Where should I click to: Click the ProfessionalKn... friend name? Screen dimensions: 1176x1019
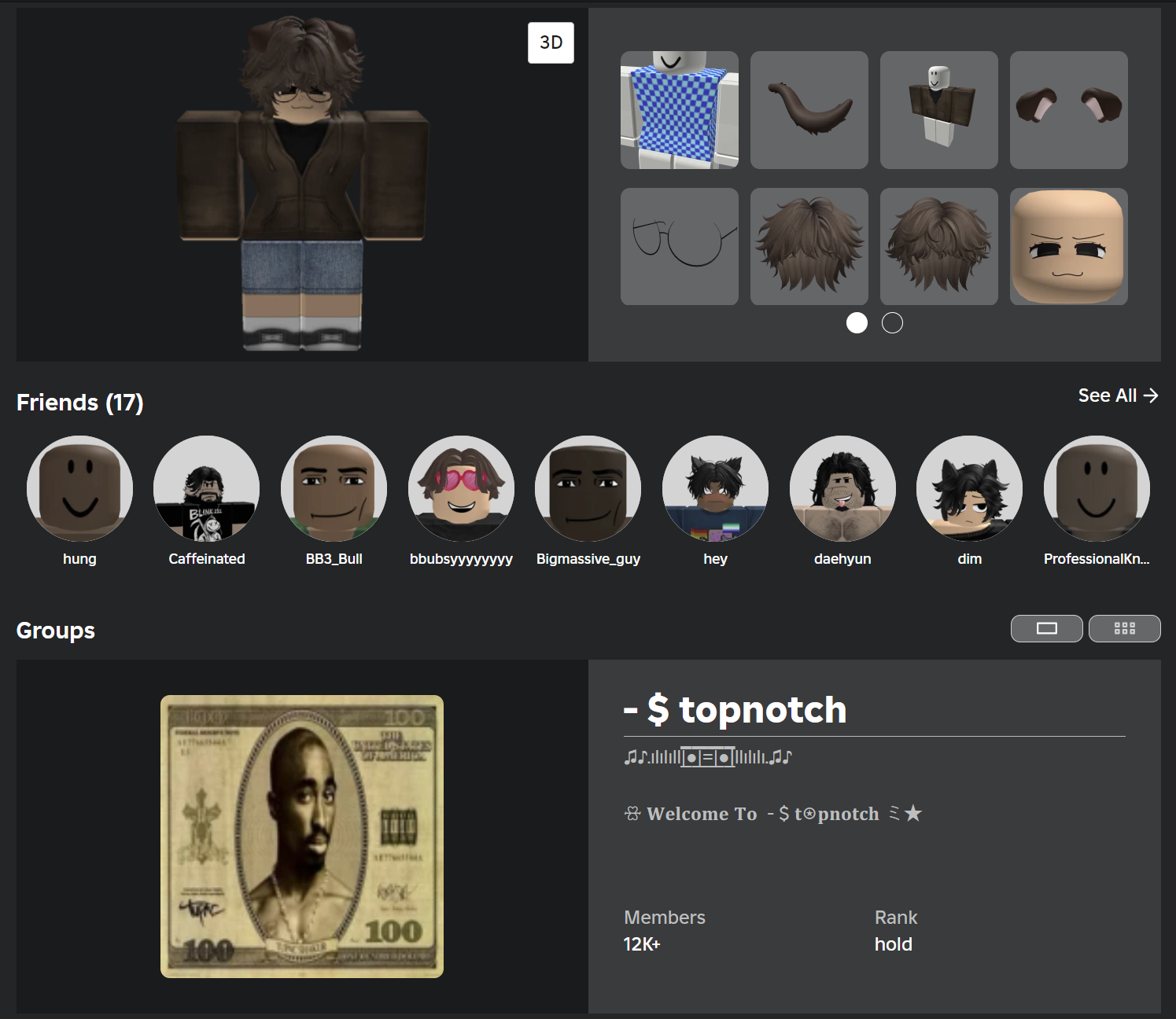(1096, 559)
